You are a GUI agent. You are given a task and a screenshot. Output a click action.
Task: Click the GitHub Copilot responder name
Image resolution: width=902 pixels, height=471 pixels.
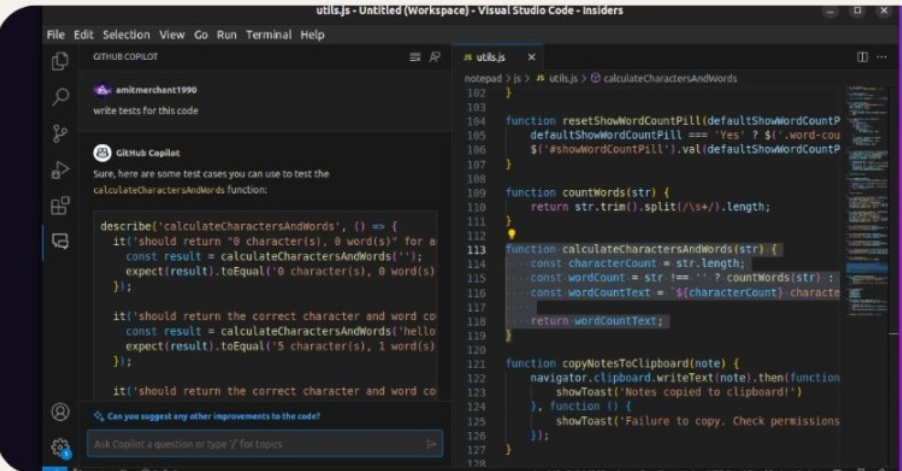click(148, 153)
